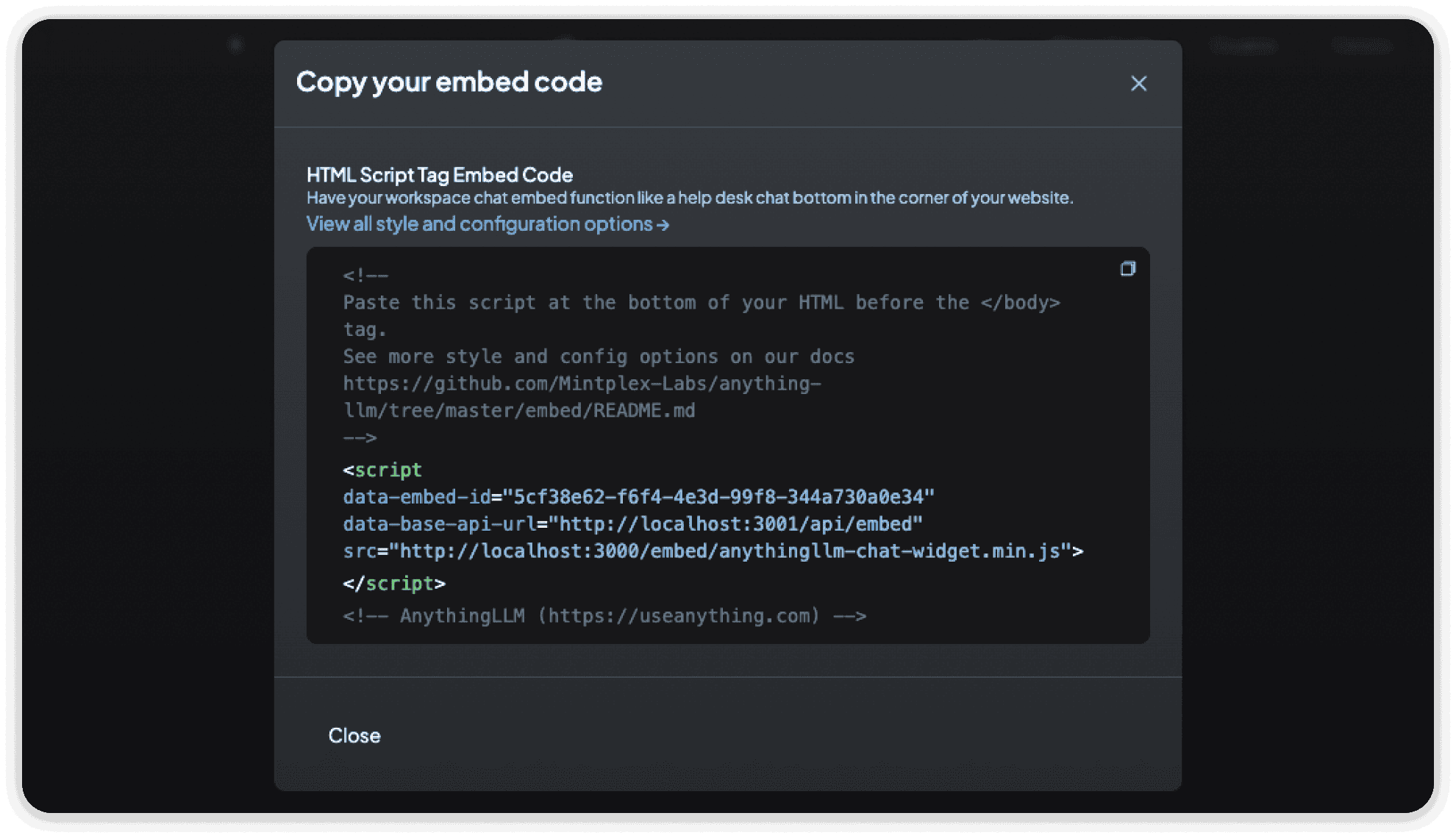Viewport: 1456px width, 838px height.
Task: Select the help desk chat description text
Action: pos(689,197)
